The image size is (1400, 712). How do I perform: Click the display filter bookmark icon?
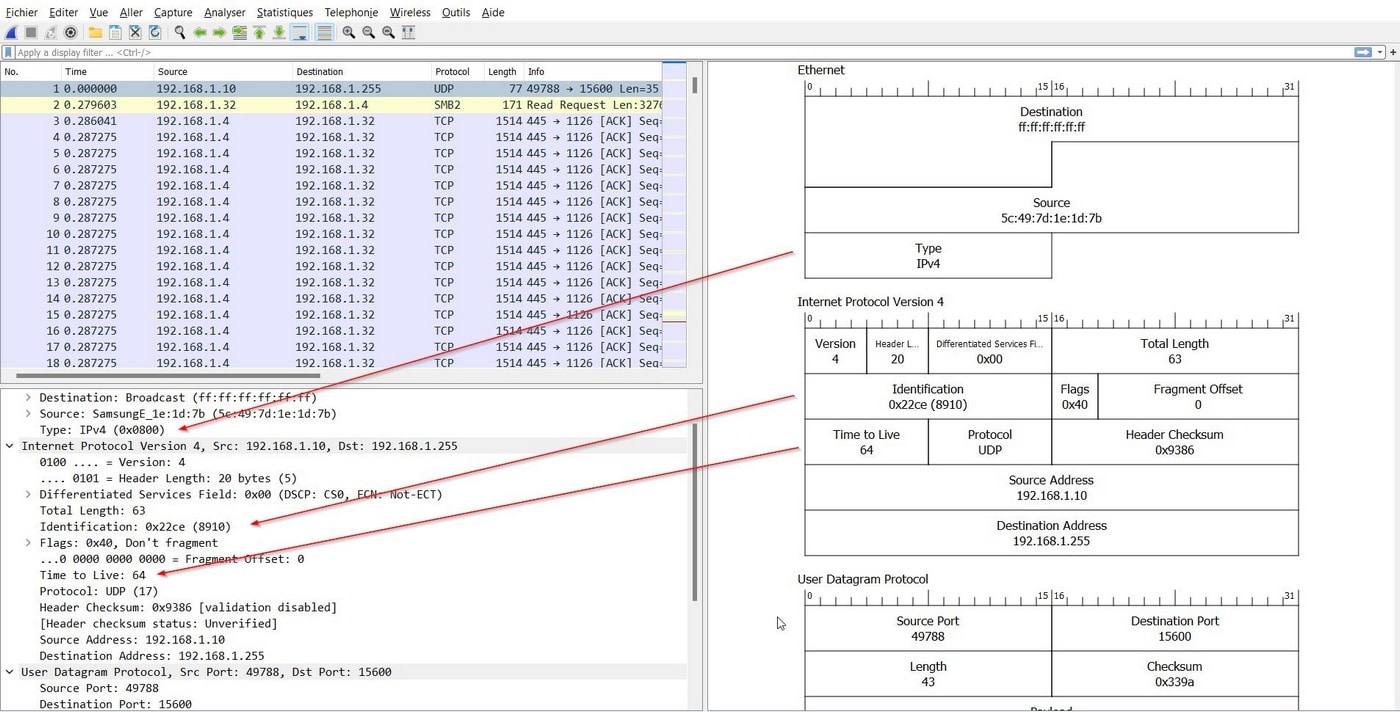(9, 52)
